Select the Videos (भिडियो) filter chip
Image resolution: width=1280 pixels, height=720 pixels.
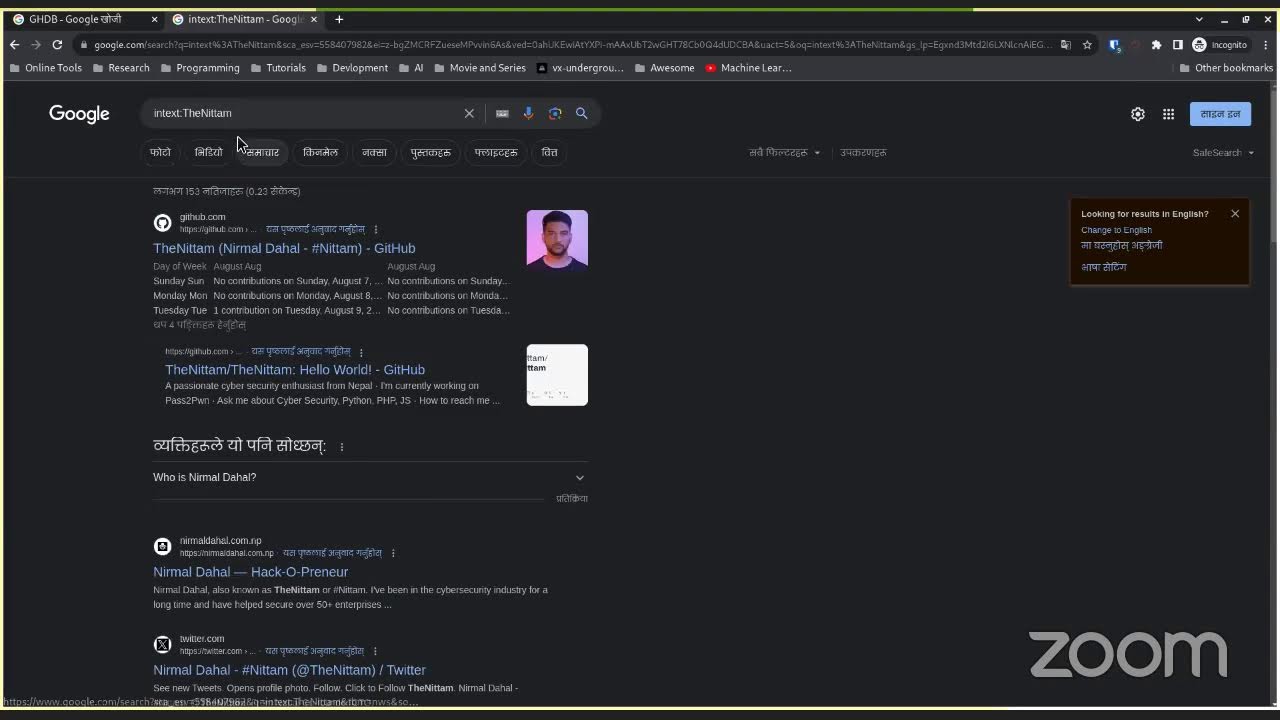[x=209, y=152]
